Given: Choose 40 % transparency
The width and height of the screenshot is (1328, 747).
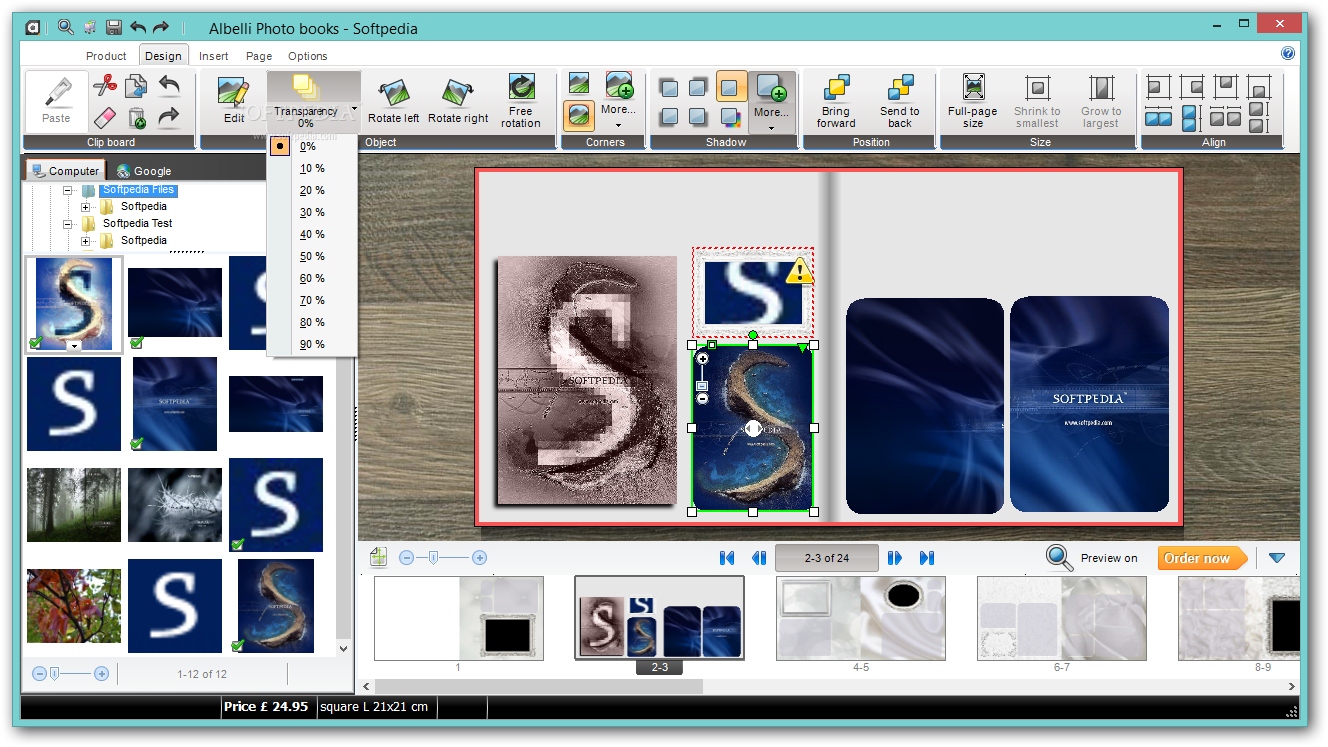Looking at the screenshot, I should tap(312, 234).
